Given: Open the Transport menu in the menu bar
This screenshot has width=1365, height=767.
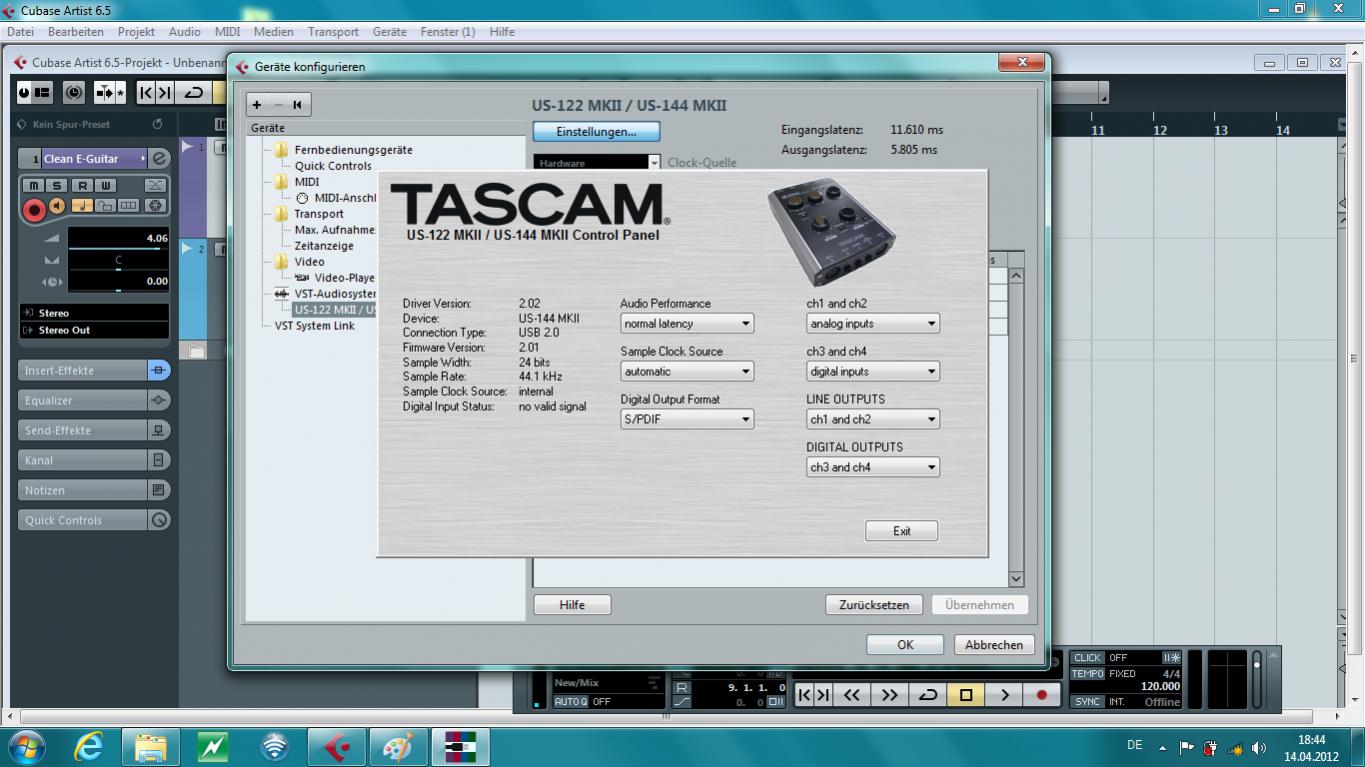Looking at the screenshot, I should pyautogui.click(x=333, y=31).
